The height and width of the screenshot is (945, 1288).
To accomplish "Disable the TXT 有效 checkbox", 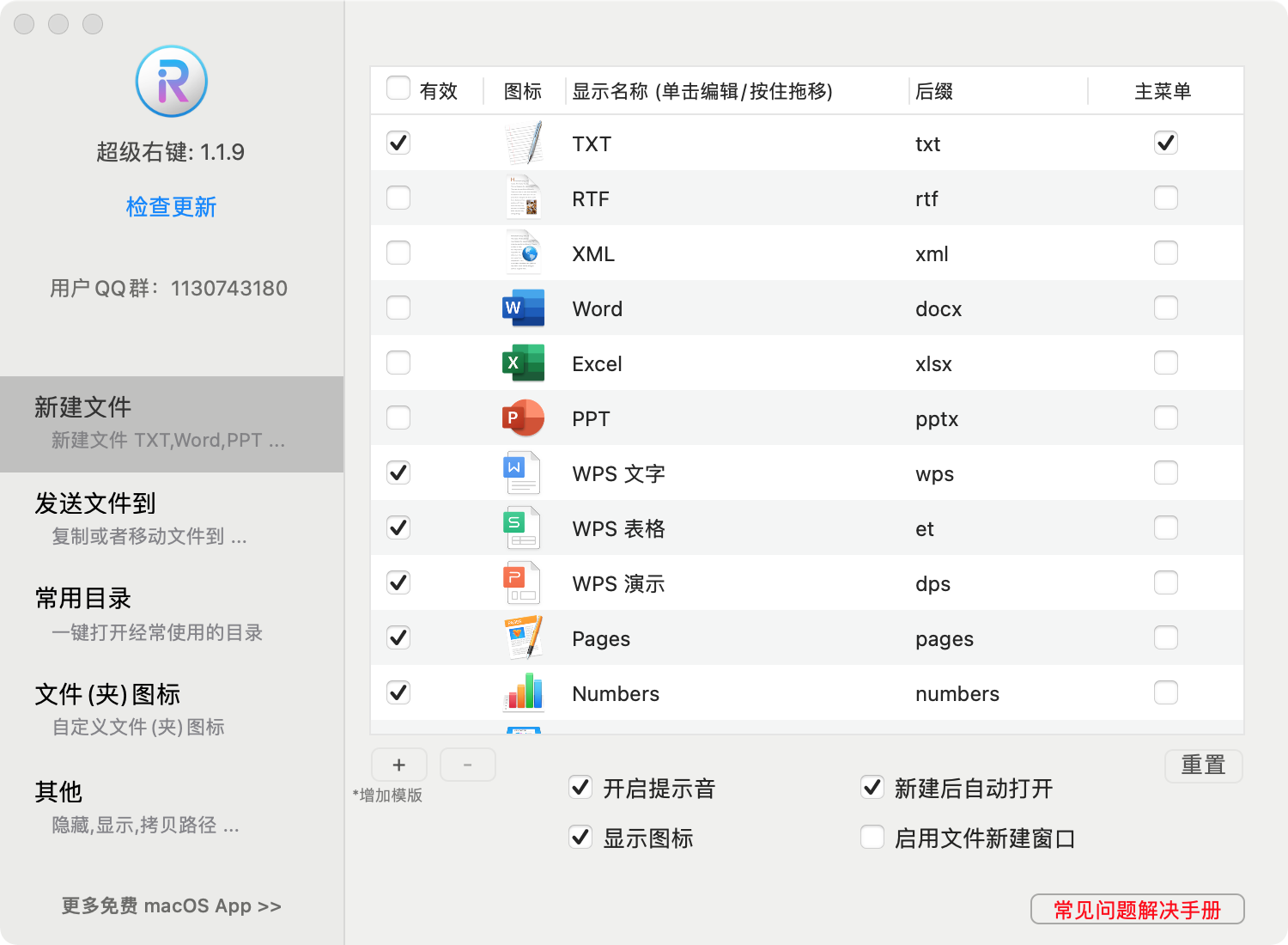I will [x=398, y=143].
